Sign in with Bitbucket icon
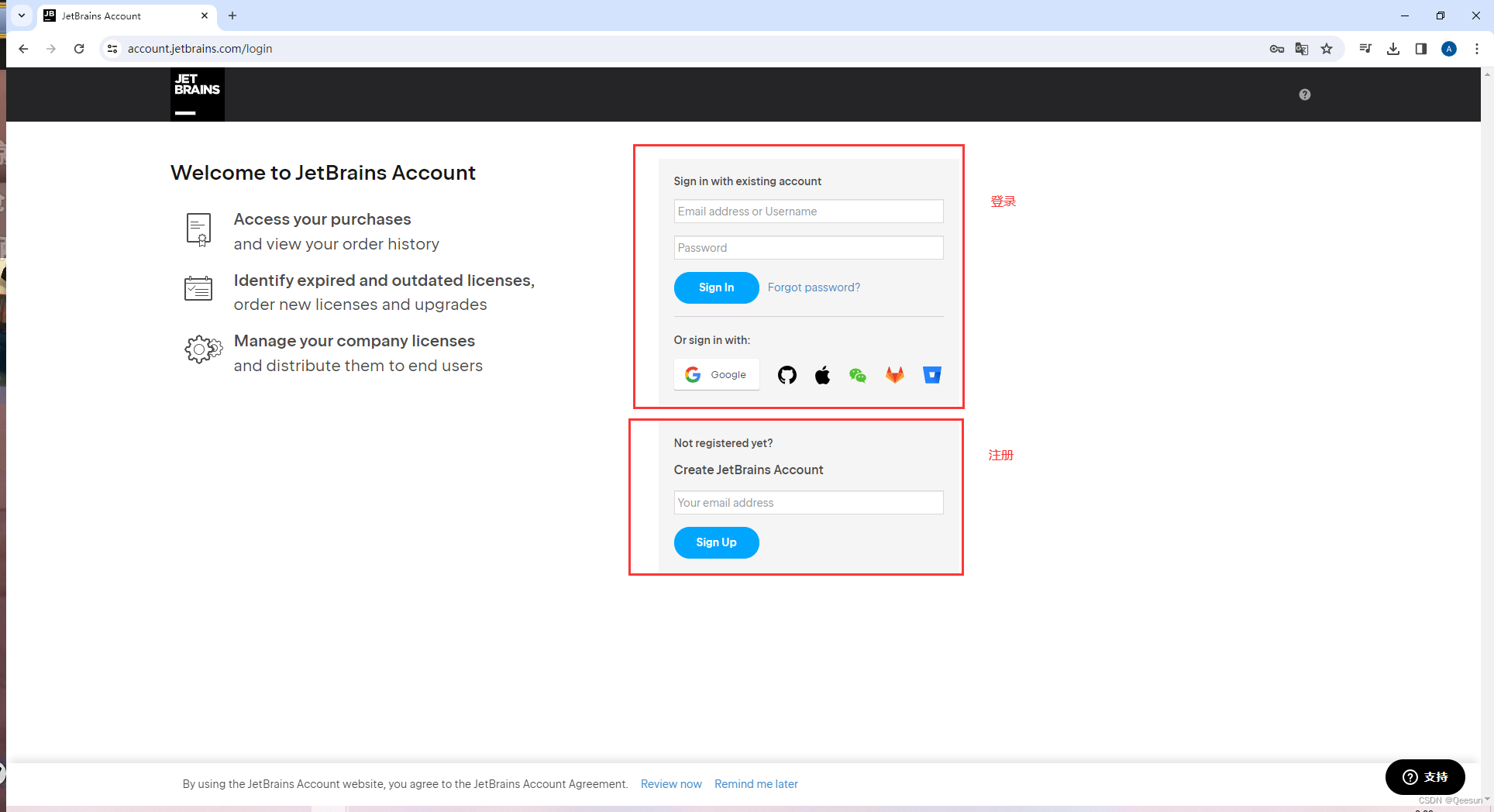The height and width of the screenshot is (812, 1494). click(932, 375)
